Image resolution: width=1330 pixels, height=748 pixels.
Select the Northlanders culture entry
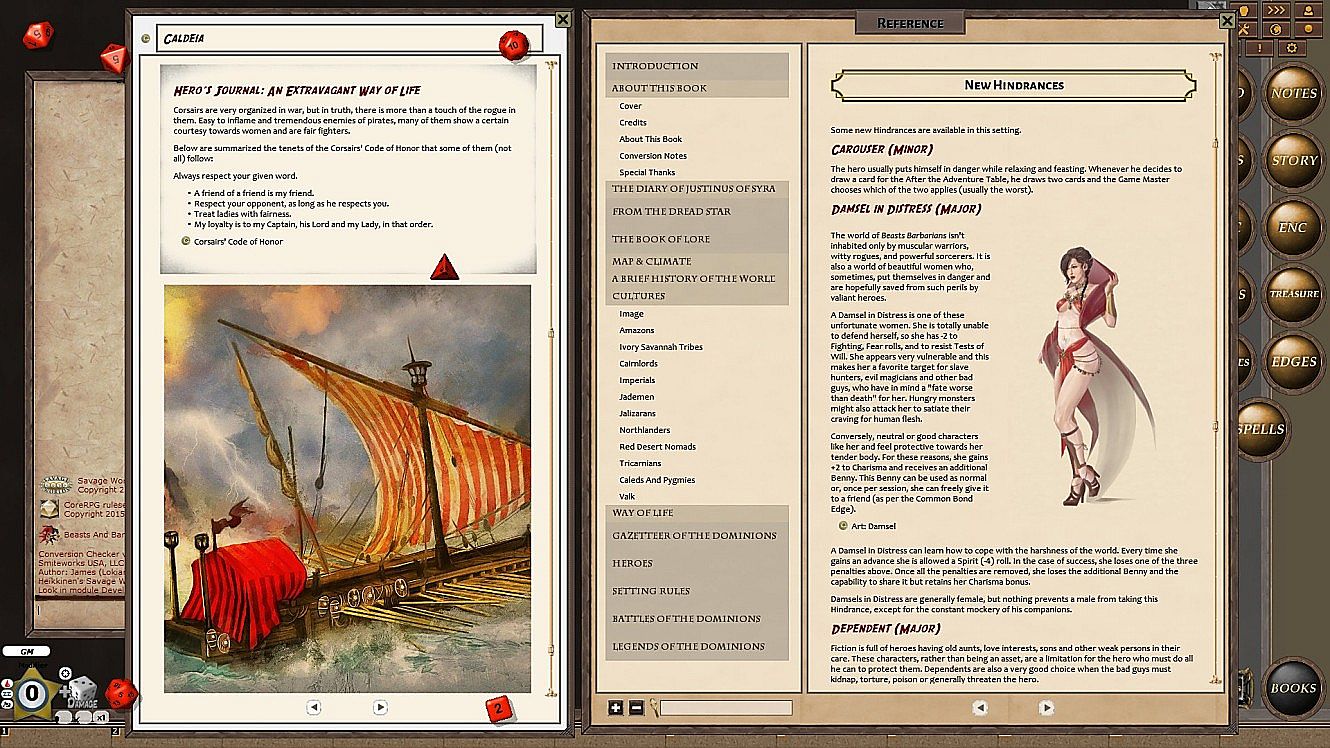[645, 430]
